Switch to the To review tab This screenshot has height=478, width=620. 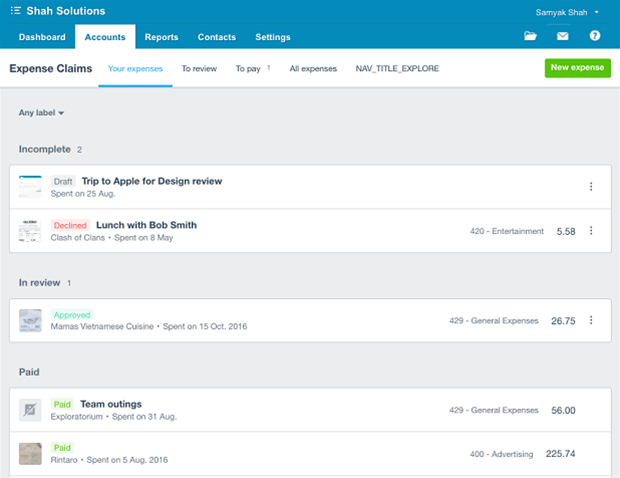click(x=199, y=68)
